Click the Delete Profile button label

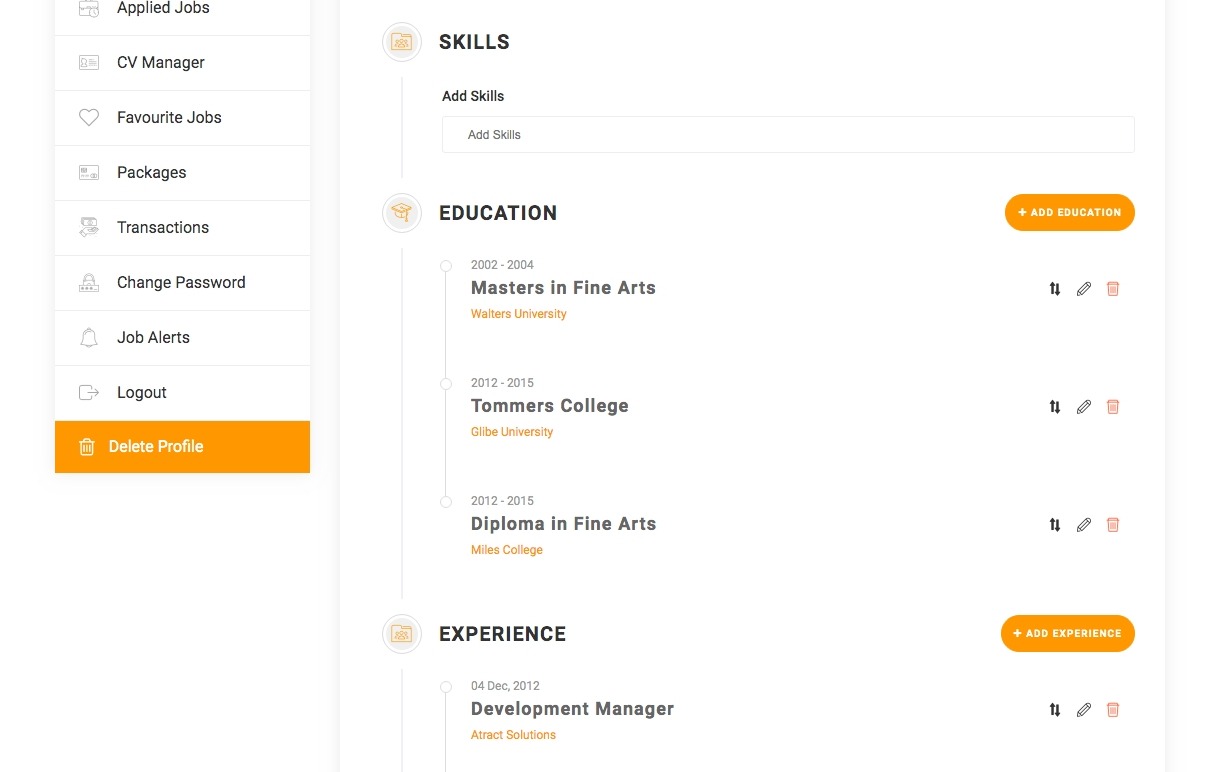pyautogui.click(x=156, y=447)
